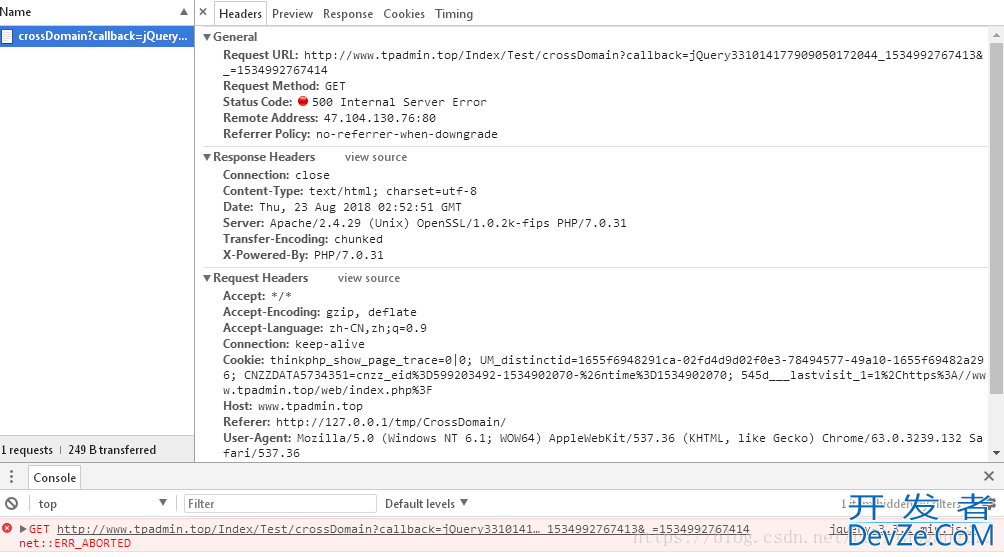Collapse the Request Headers section
Viewport: 1004px width, 557px height.
tap(207, 278)
